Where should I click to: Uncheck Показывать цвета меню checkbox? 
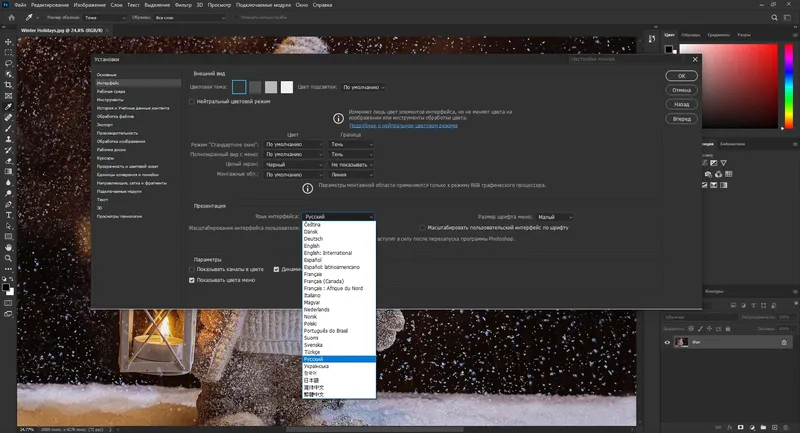coord(192,280)
